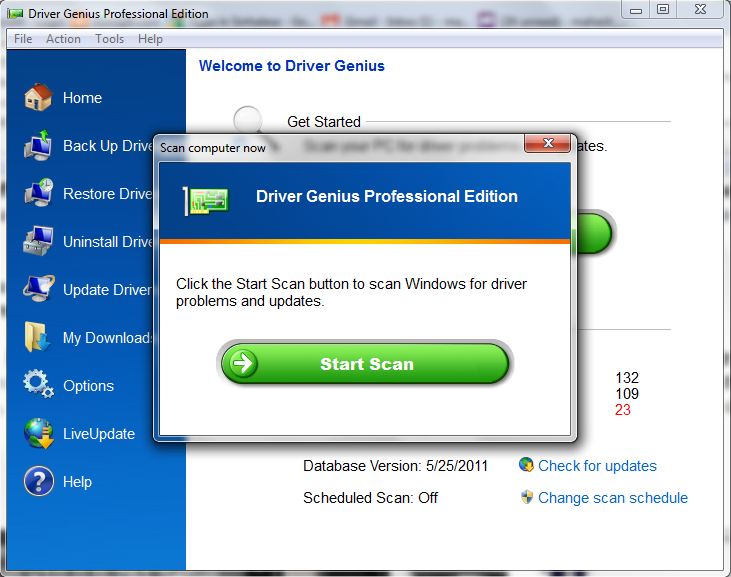The image size is (731, 577).
Task: Click the globe icon beside Check for updates
Action: click(526, 465)
